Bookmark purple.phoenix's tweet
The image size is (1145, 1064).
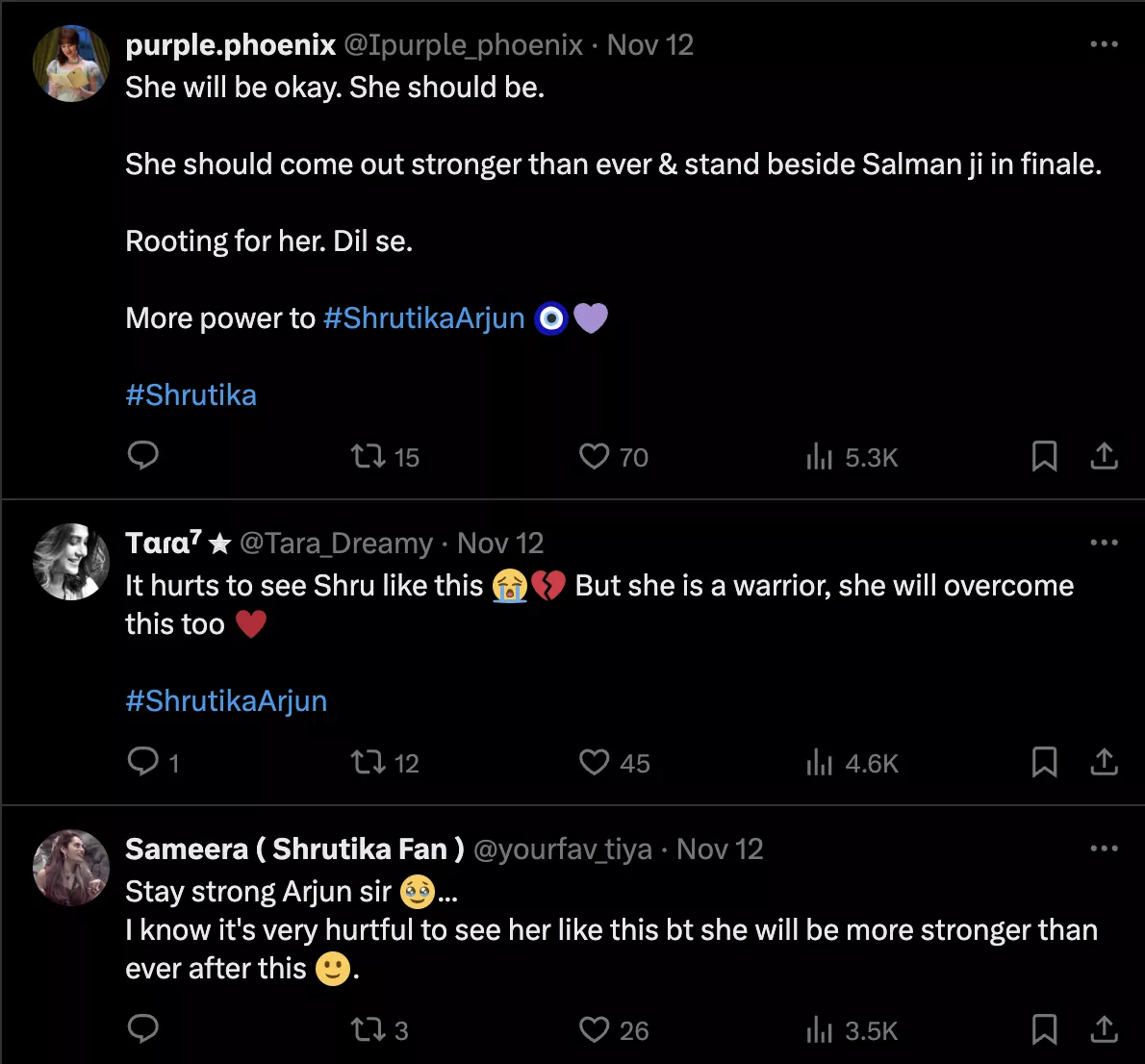tap(1044, 456)
